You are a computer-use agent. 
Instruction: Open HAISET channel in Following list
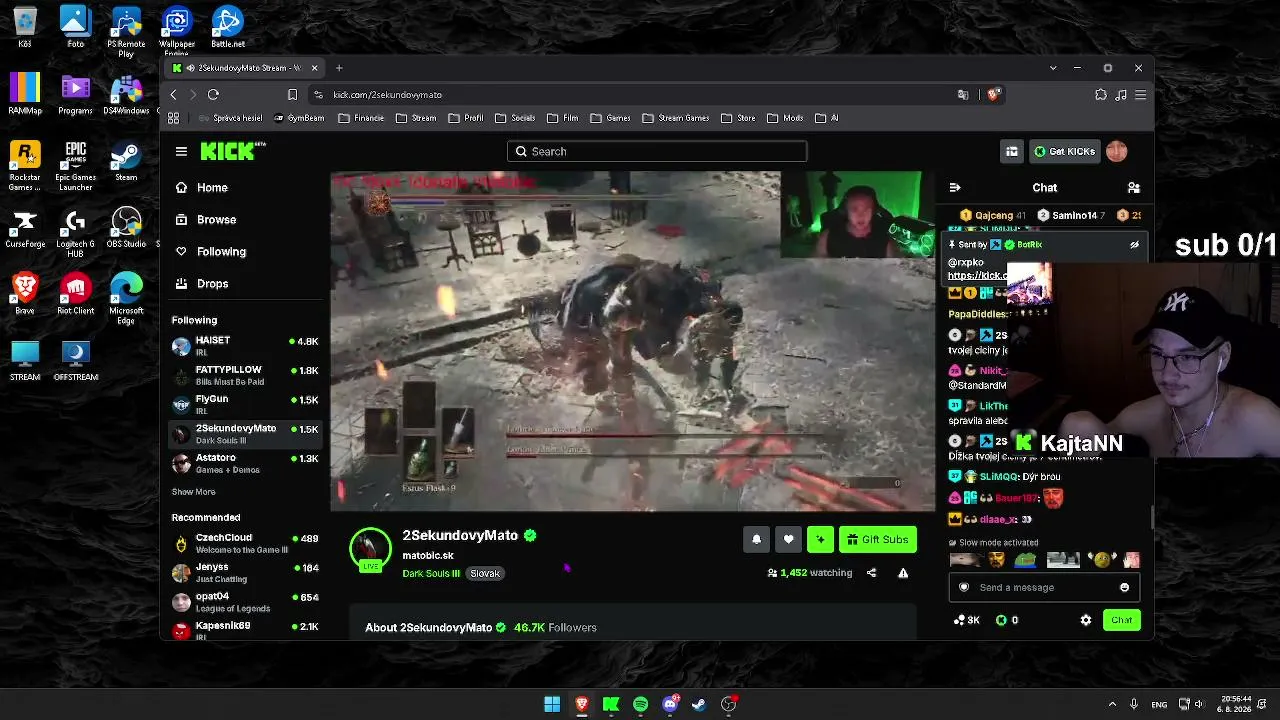coord(245,346)
